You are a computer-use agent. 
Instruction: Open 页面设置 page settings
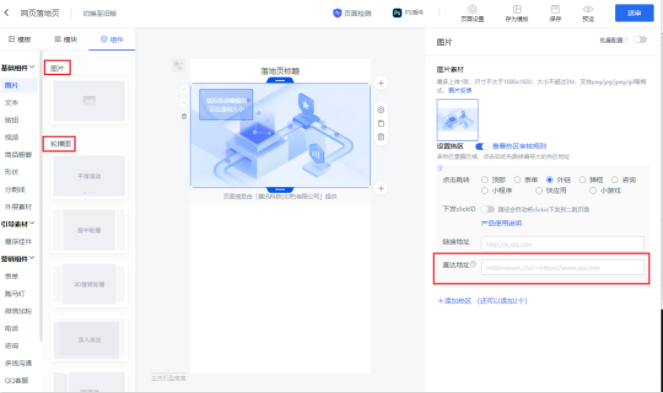pos(472,14)
